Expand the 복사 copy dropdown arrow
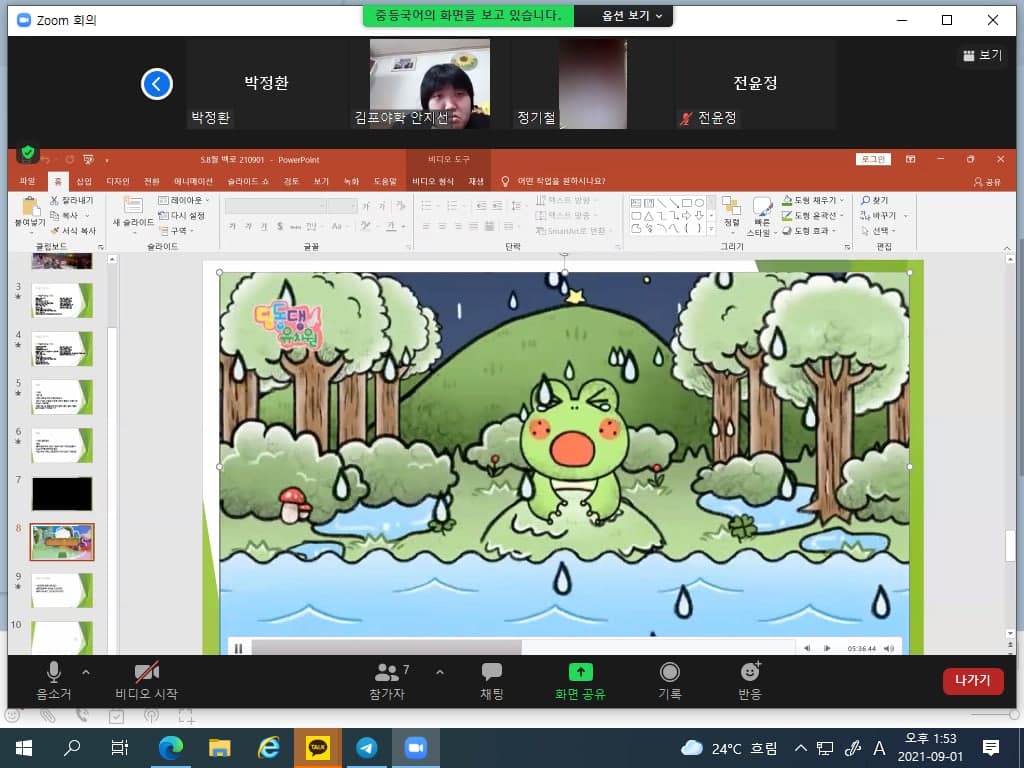 tap(87, 216)
